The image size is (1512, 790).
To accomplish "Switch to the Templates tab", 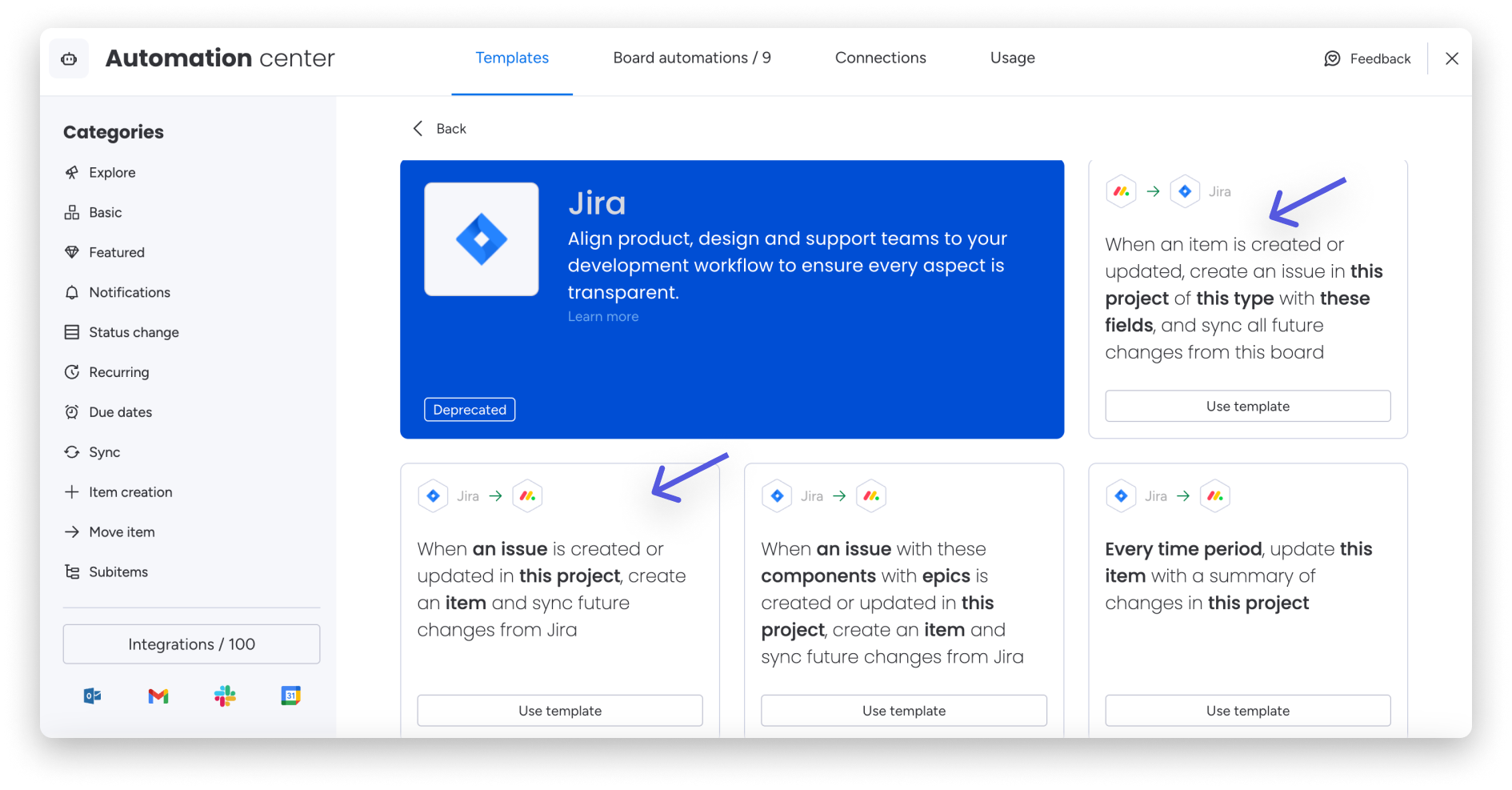I will [x=512, y=58].
